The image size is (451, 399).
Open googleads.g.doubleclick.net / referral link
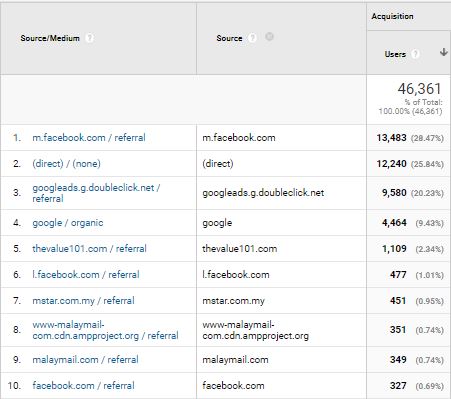click(x=96, y=193)
